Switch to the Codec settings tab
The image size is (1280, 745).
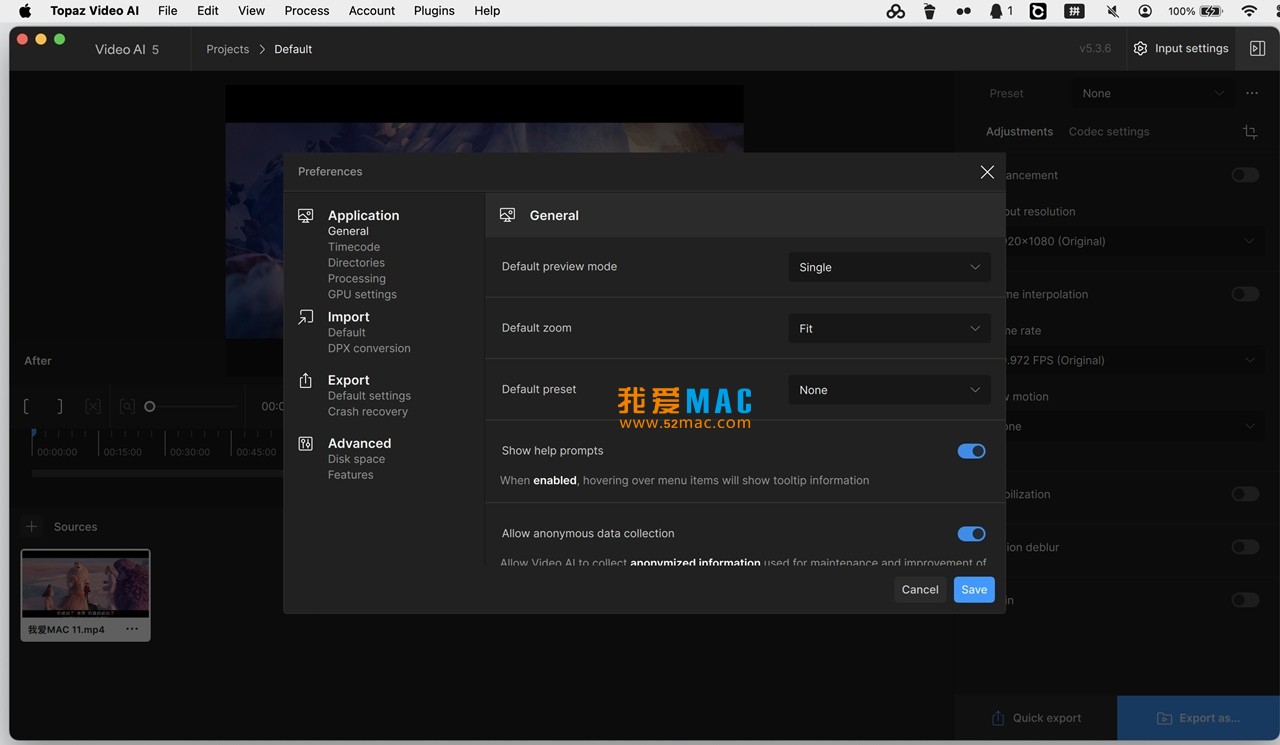1109,132
